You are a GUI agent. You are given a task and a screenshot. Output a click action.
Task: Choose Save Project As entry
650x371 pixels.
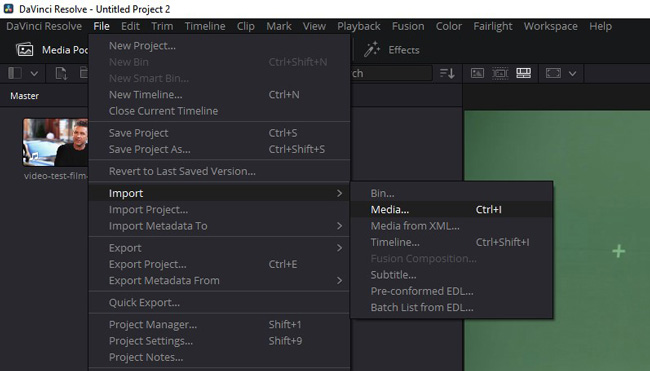tap(220, 149)
